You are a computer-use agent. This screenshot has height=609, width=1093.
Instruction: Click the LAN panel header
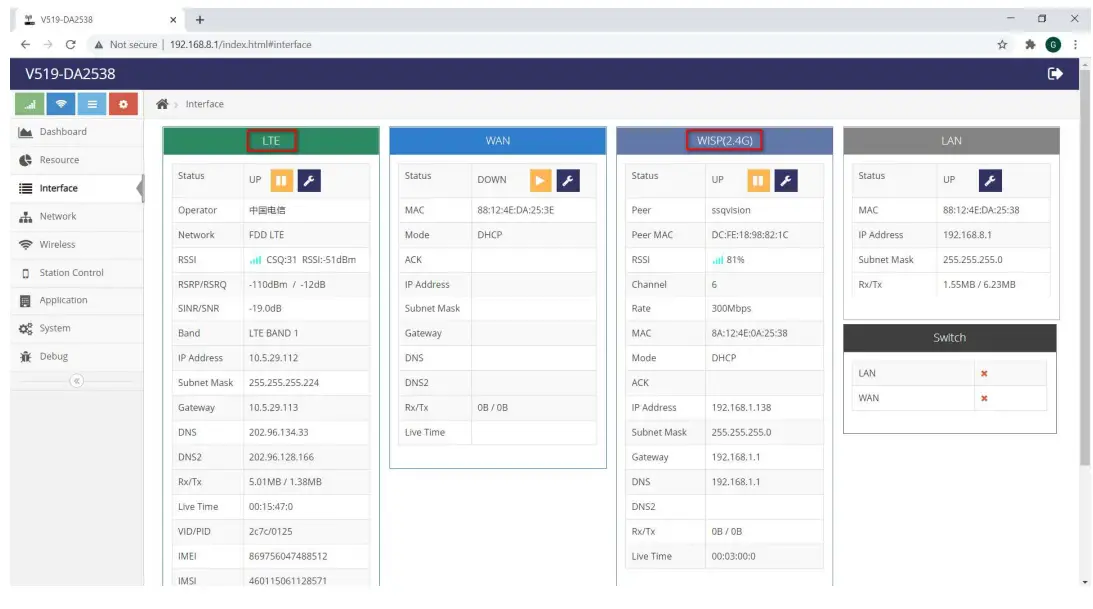point(951,141)
